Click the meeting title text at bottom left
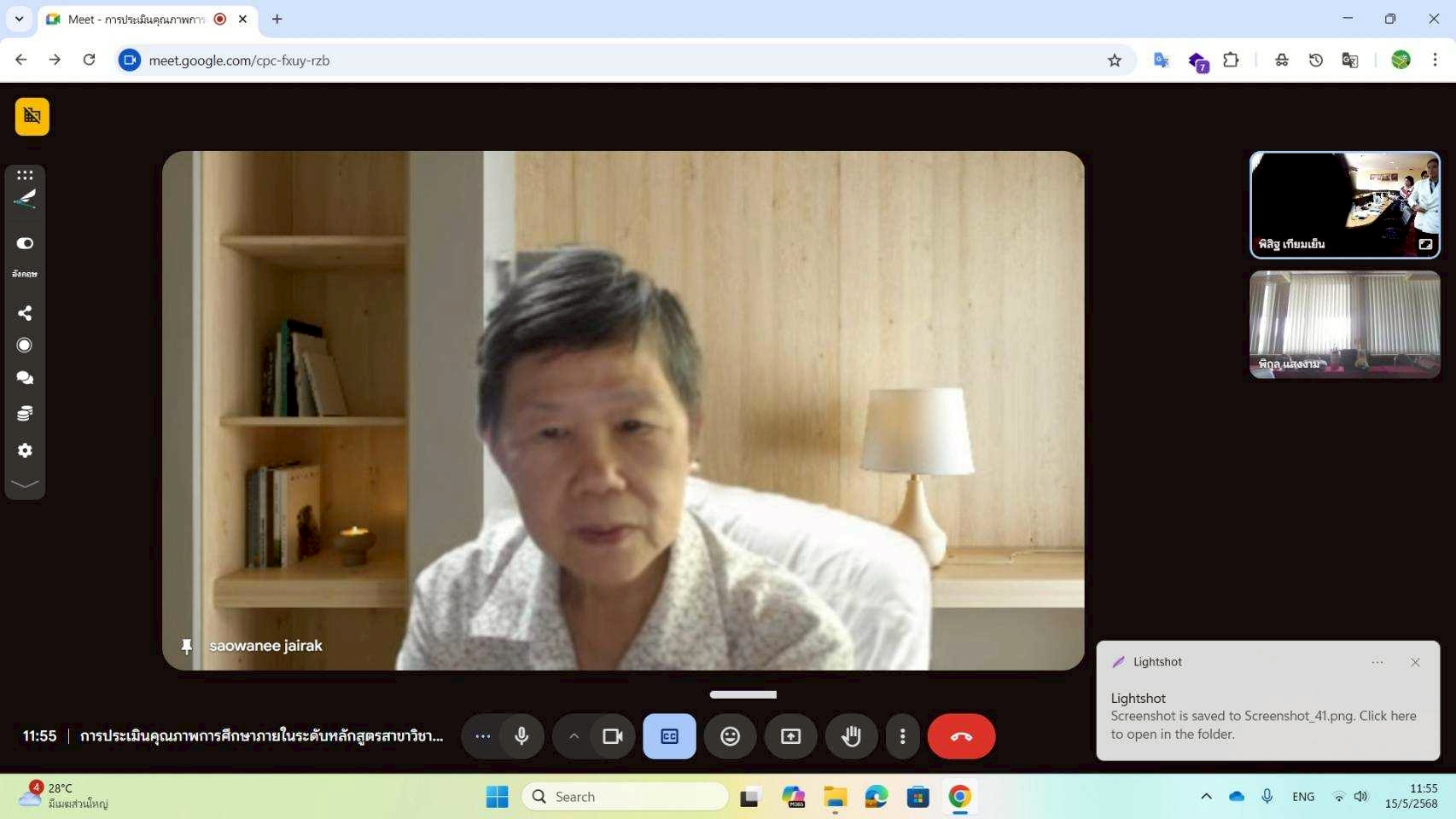Screen dimensions: 1456x819 [x=261, y=736]
